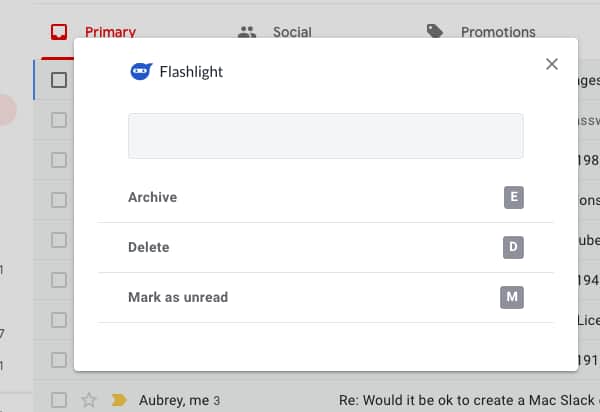
Task: Click the Social people icon
Action: pyautogui.click(x=247, y=32)
